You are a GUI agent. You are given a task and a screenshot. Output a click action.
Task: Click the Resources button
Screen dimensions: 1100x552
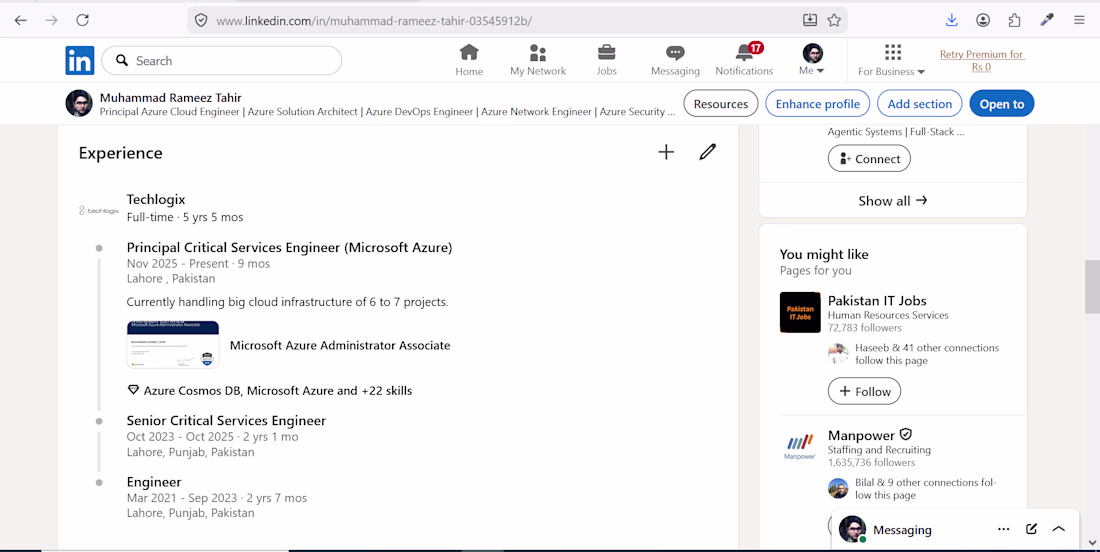point(720,104)
